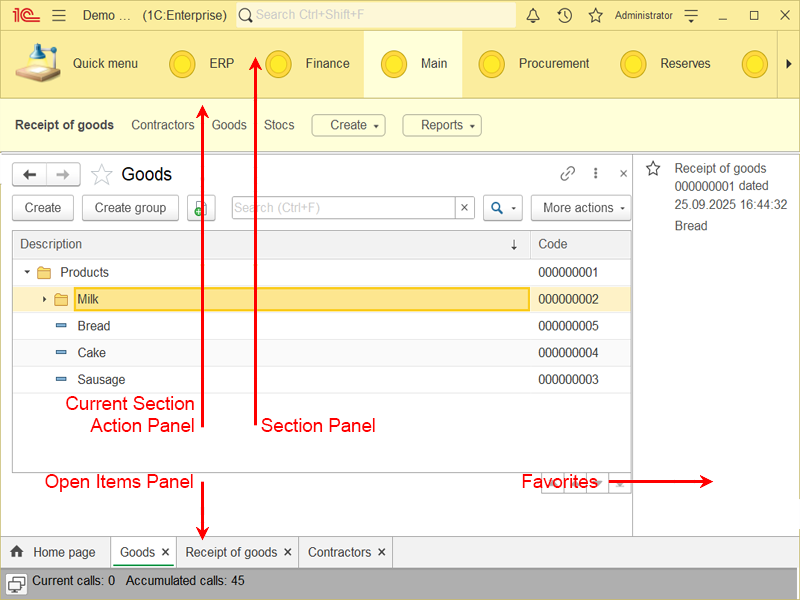Viewport: 800px width, 600px height.
Task: Open the More actions dropdown
Action: pos(581,208)
